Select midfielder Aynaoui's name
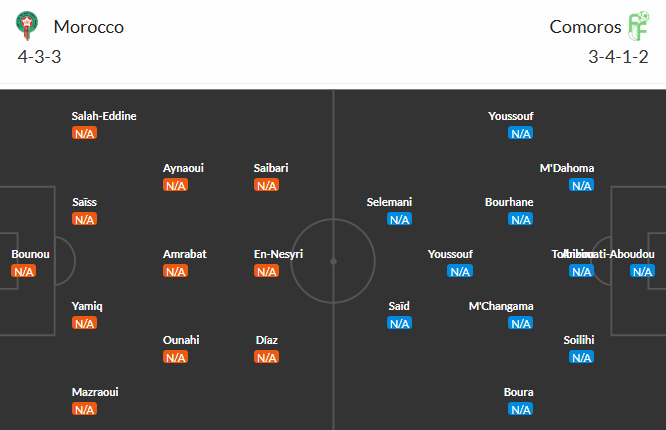 pos(183,168)
